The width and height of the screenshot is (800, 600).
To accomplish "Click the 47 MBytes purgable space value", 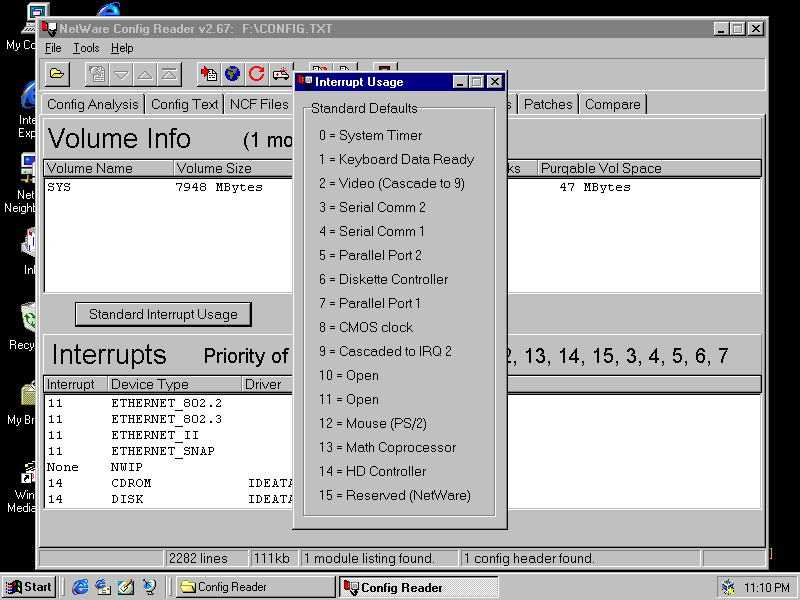I will (595, 187).
